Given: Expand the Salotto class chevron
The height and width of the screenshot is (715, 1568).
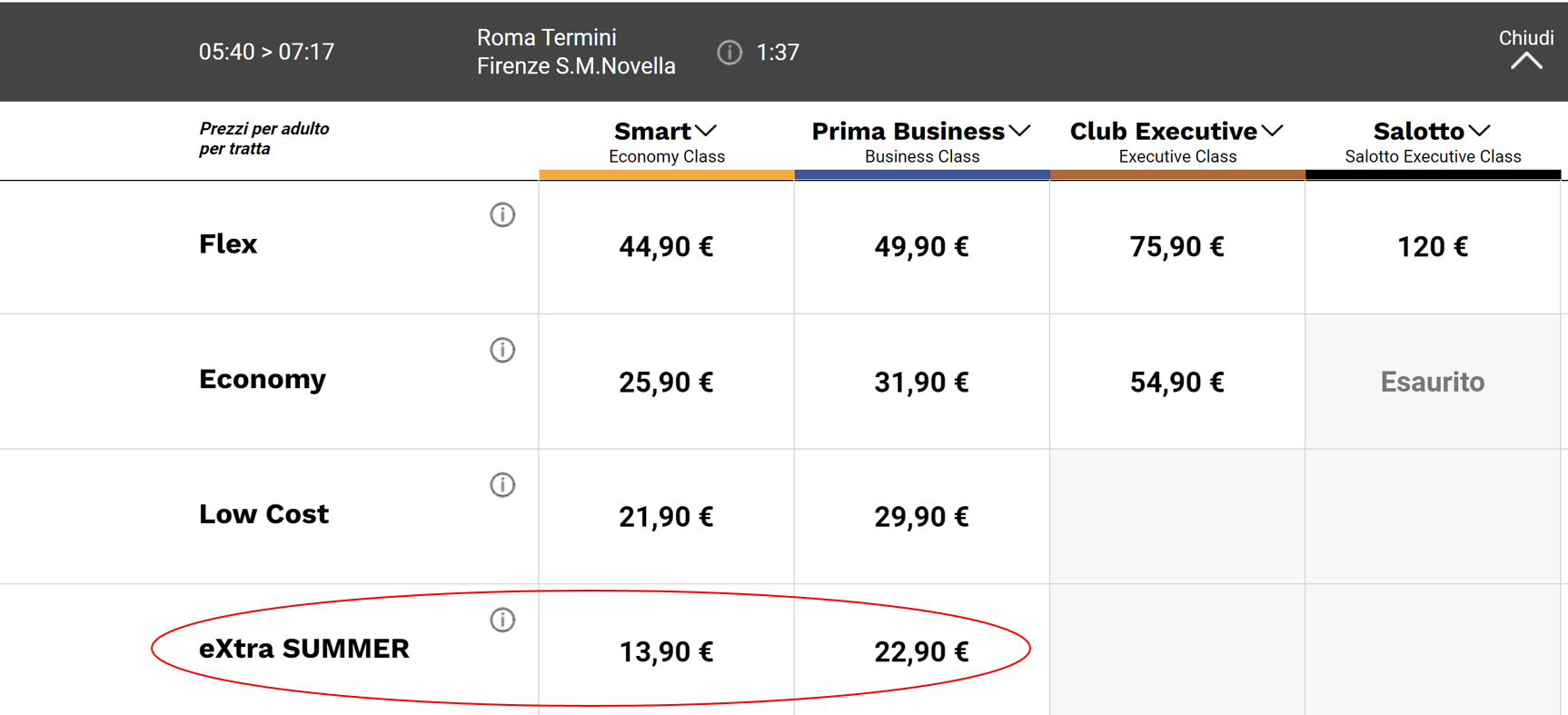Looking at the screenshot, I should [x=1480, y=131].
